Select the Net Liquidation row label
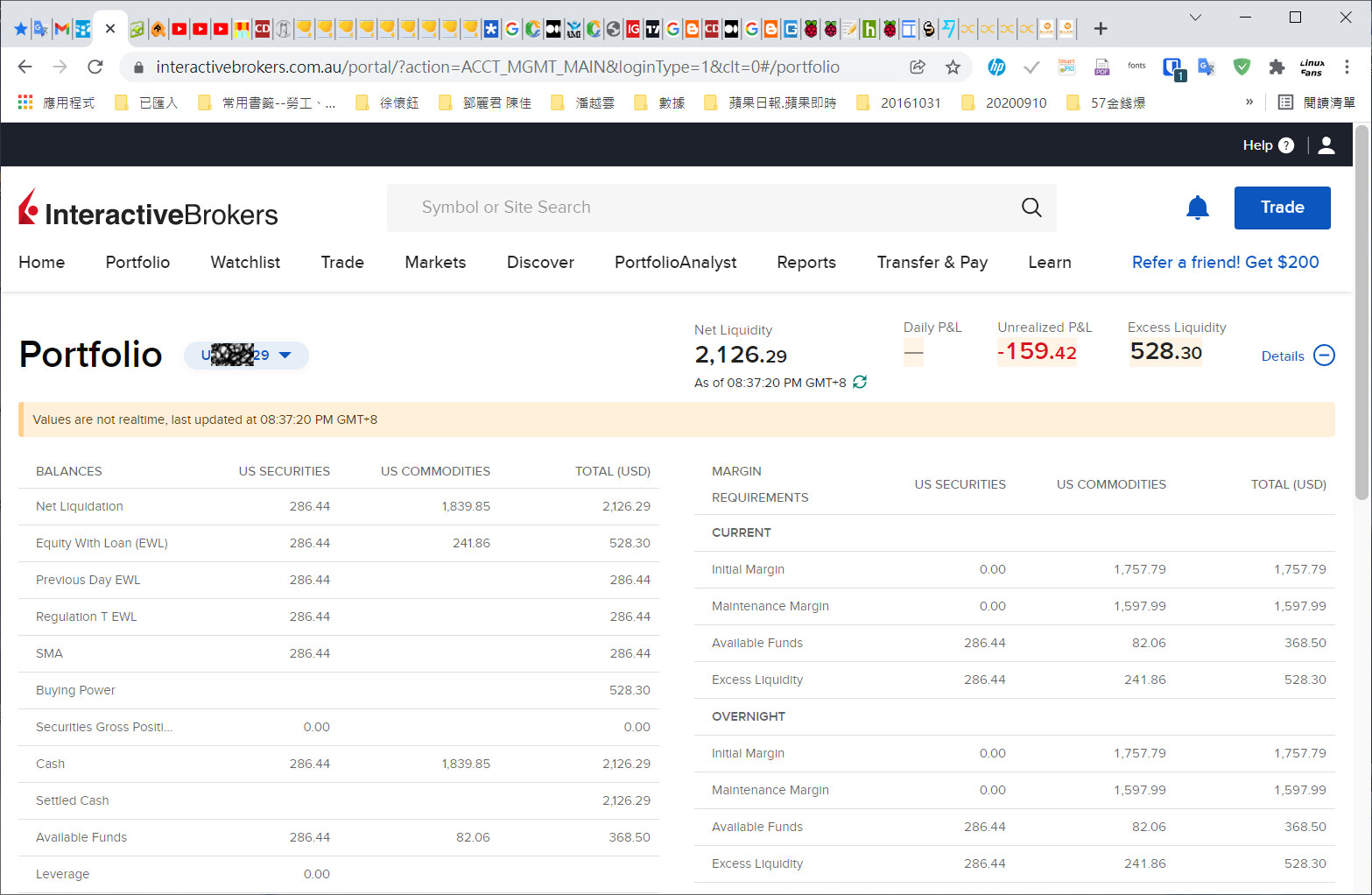The image size is (1372, 895). (x=80, y=506)
